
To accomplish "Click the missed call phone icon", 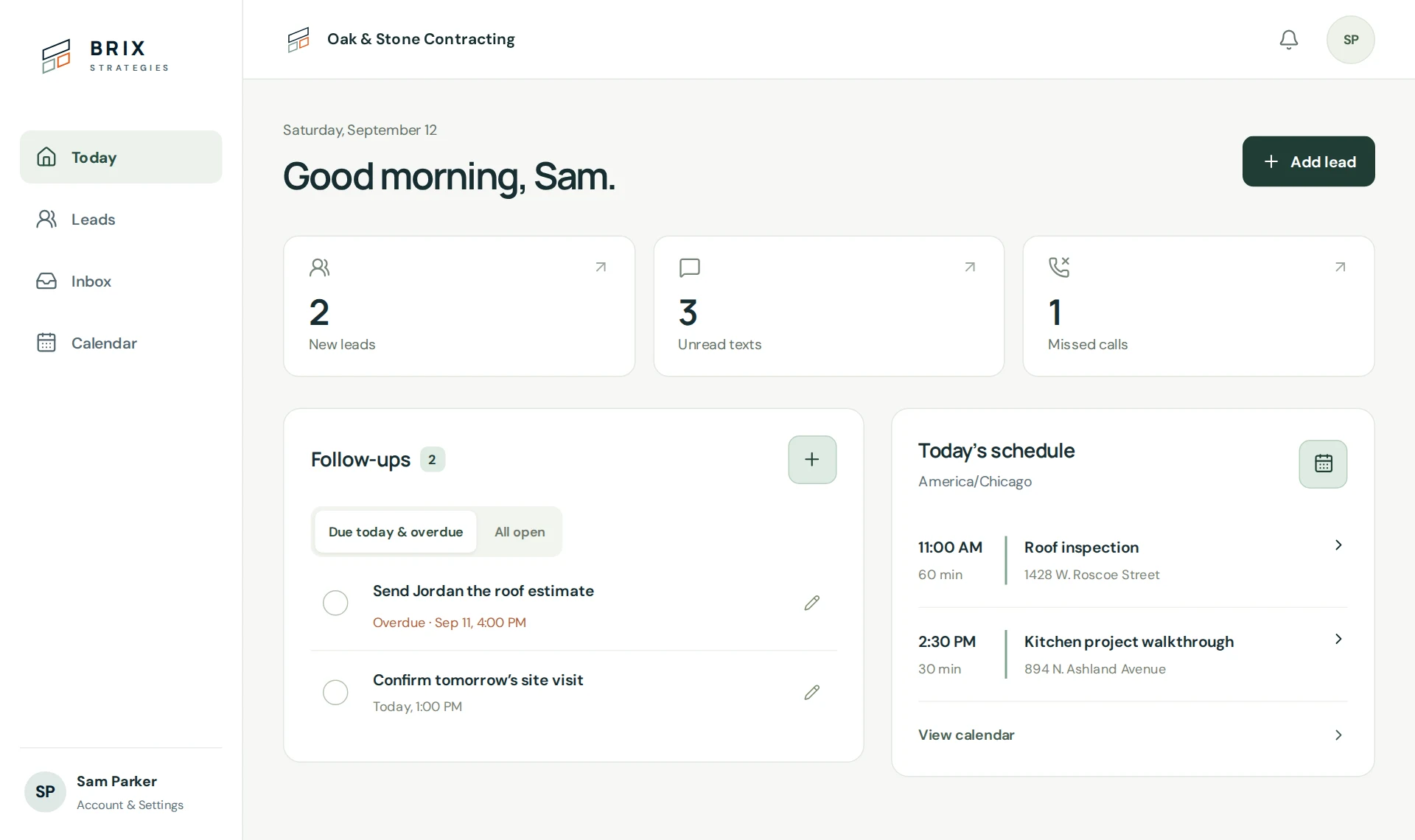I will (1059, 267).
